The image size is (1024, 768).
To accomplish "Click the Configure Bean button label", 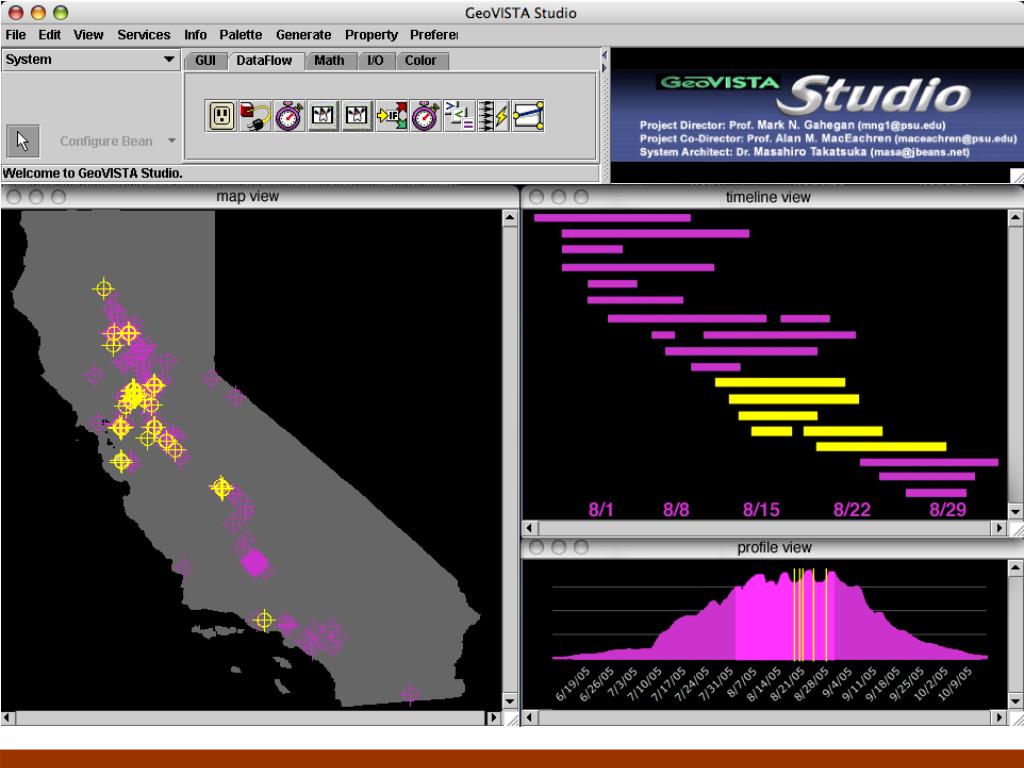I will coord(106,141).
